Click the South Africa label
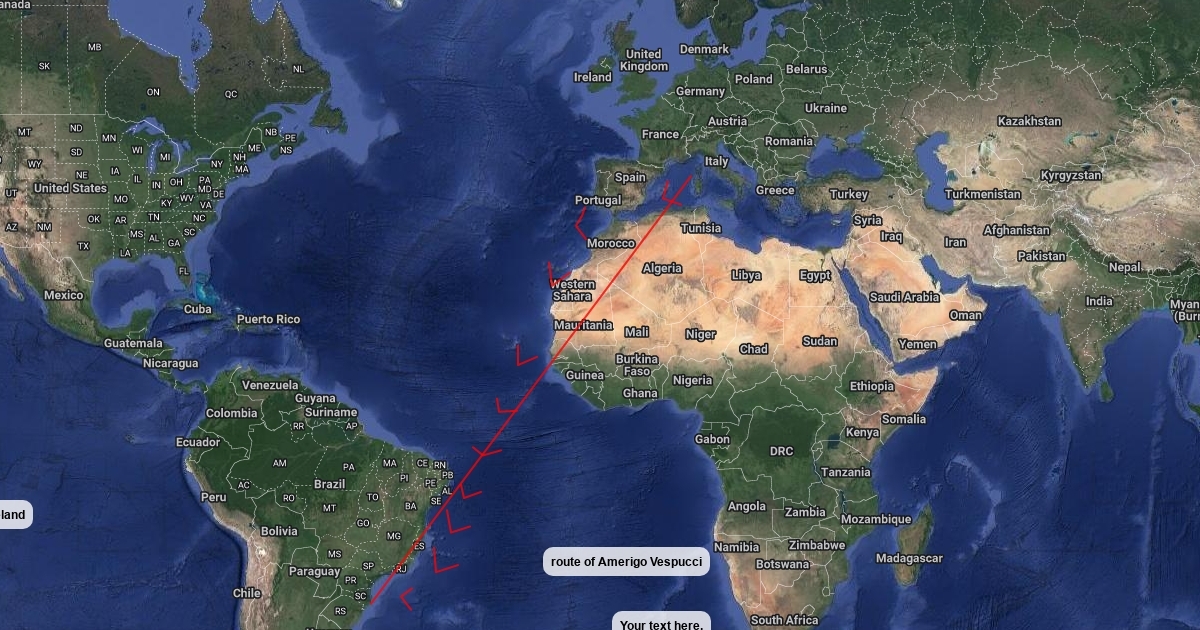This screenshot has width=1200, height=630. coord(784,620)
